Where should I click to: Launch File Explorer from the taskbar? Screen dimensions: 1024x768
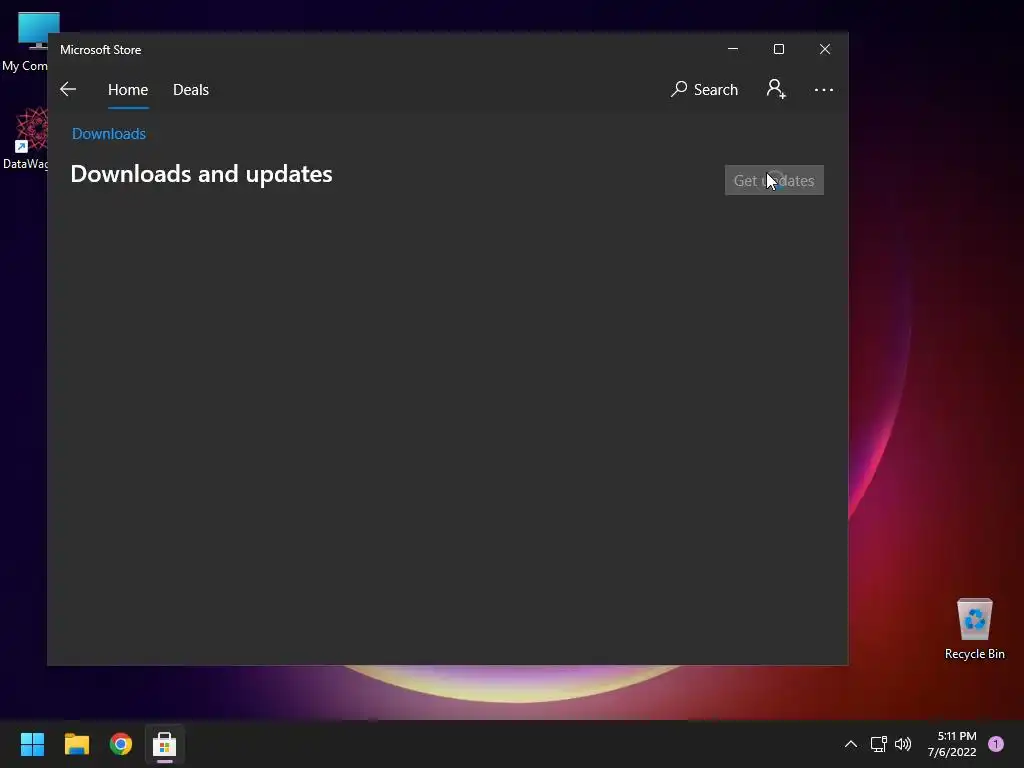tap(77, 744)
